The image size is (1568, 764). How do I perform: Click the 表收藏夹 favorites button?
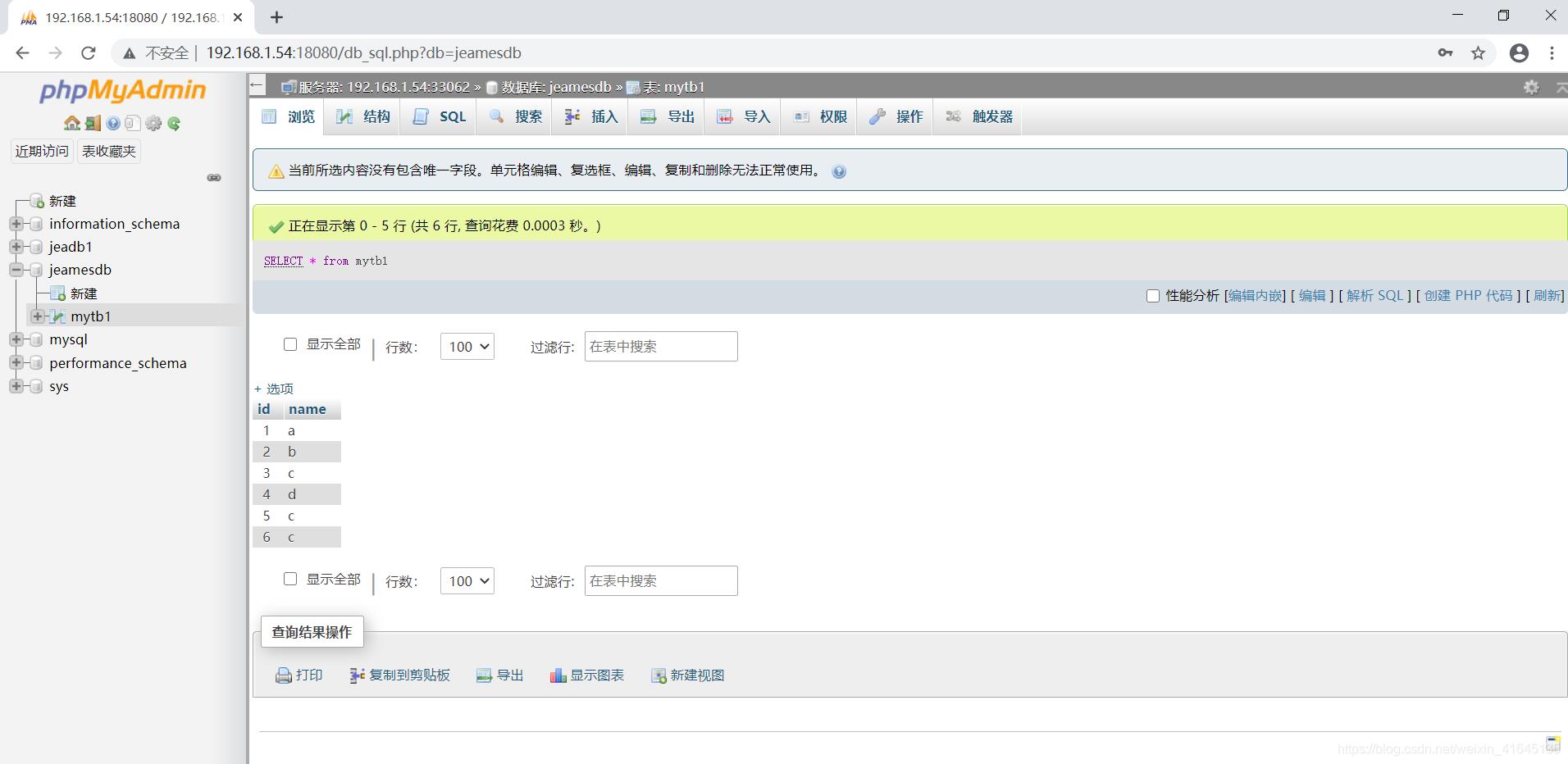(x=109, y=152)
